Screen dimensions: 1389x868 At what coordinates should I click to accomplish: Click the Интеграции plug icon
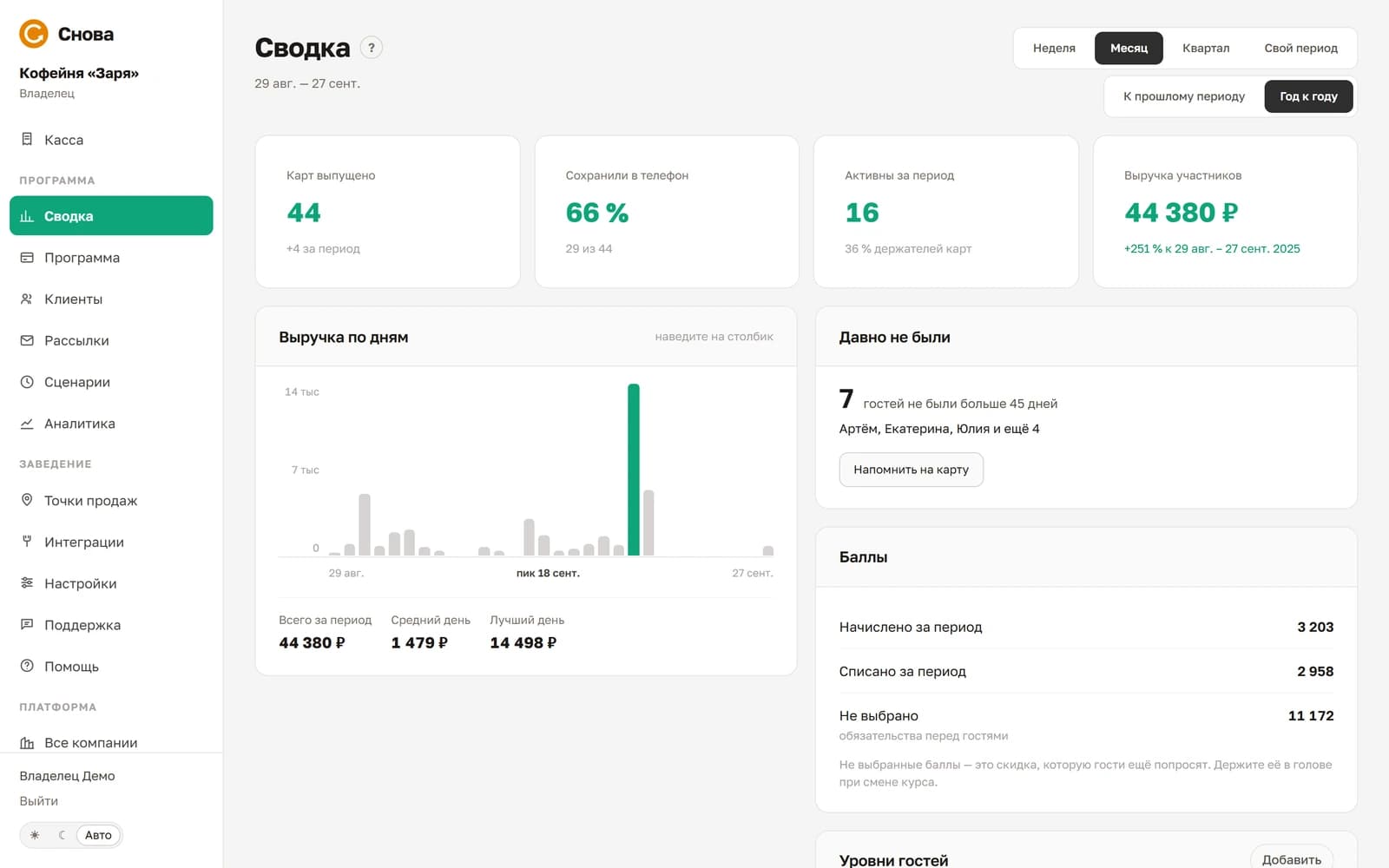27,542
